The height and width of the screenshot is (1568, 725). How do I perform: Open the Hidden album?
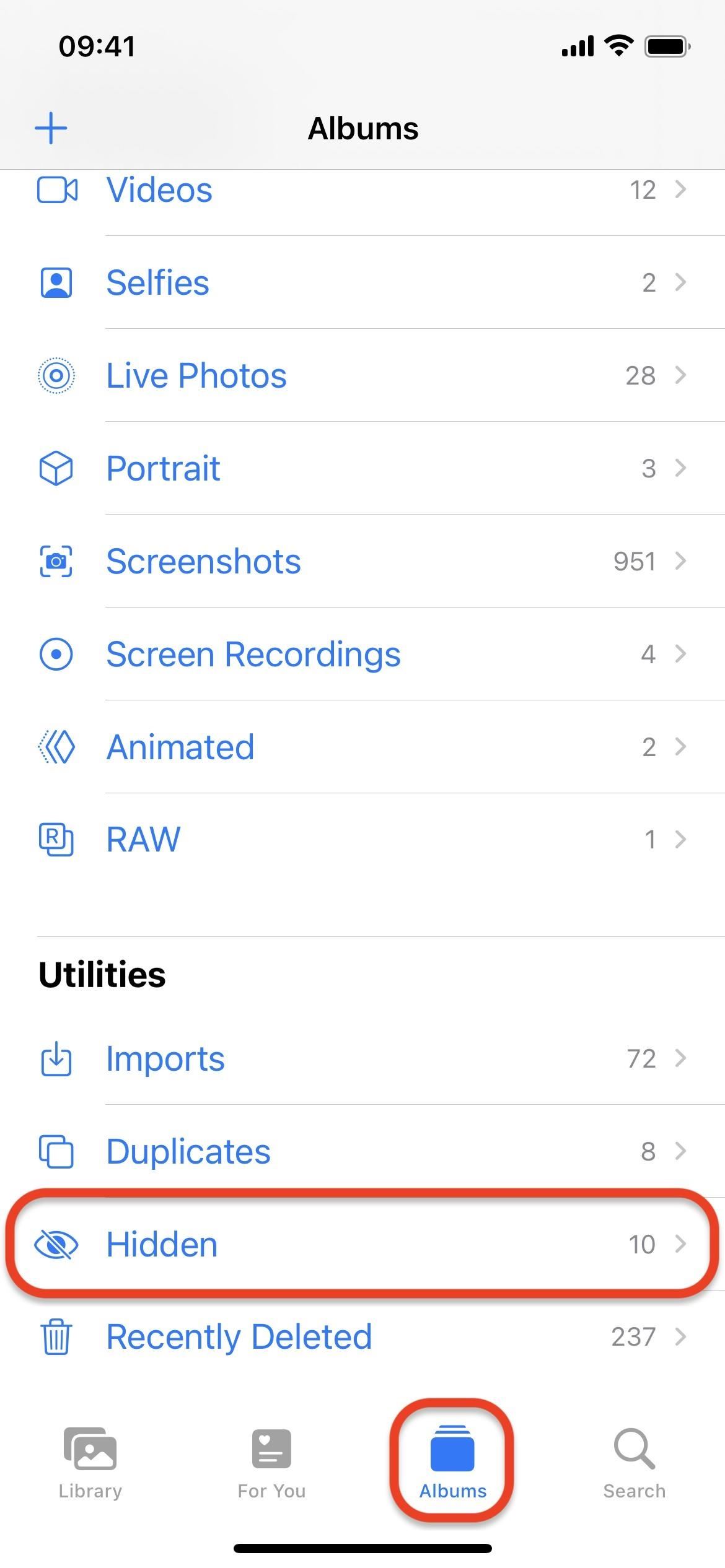click(x=162, y=1244)
